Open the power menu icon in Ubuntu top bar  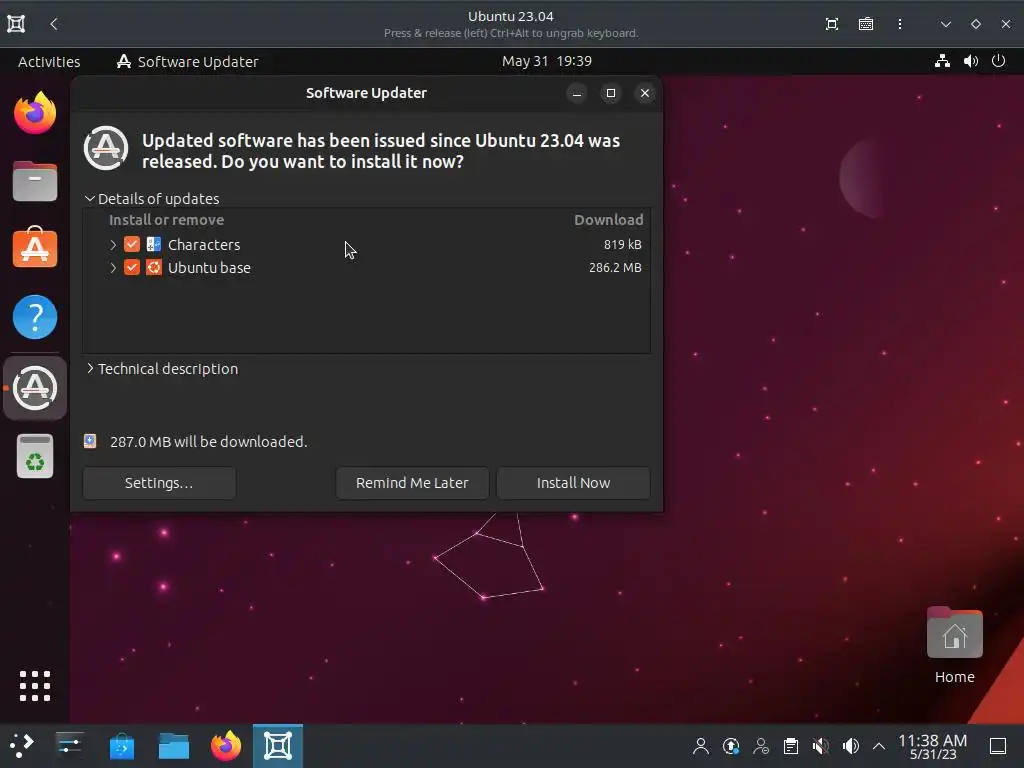pos(999,61)
